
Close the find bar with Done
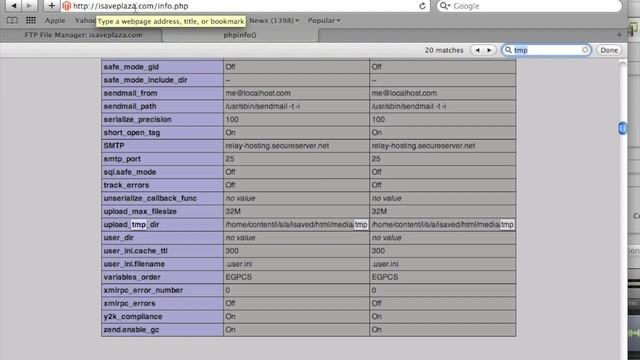click(x=609, y=50)
